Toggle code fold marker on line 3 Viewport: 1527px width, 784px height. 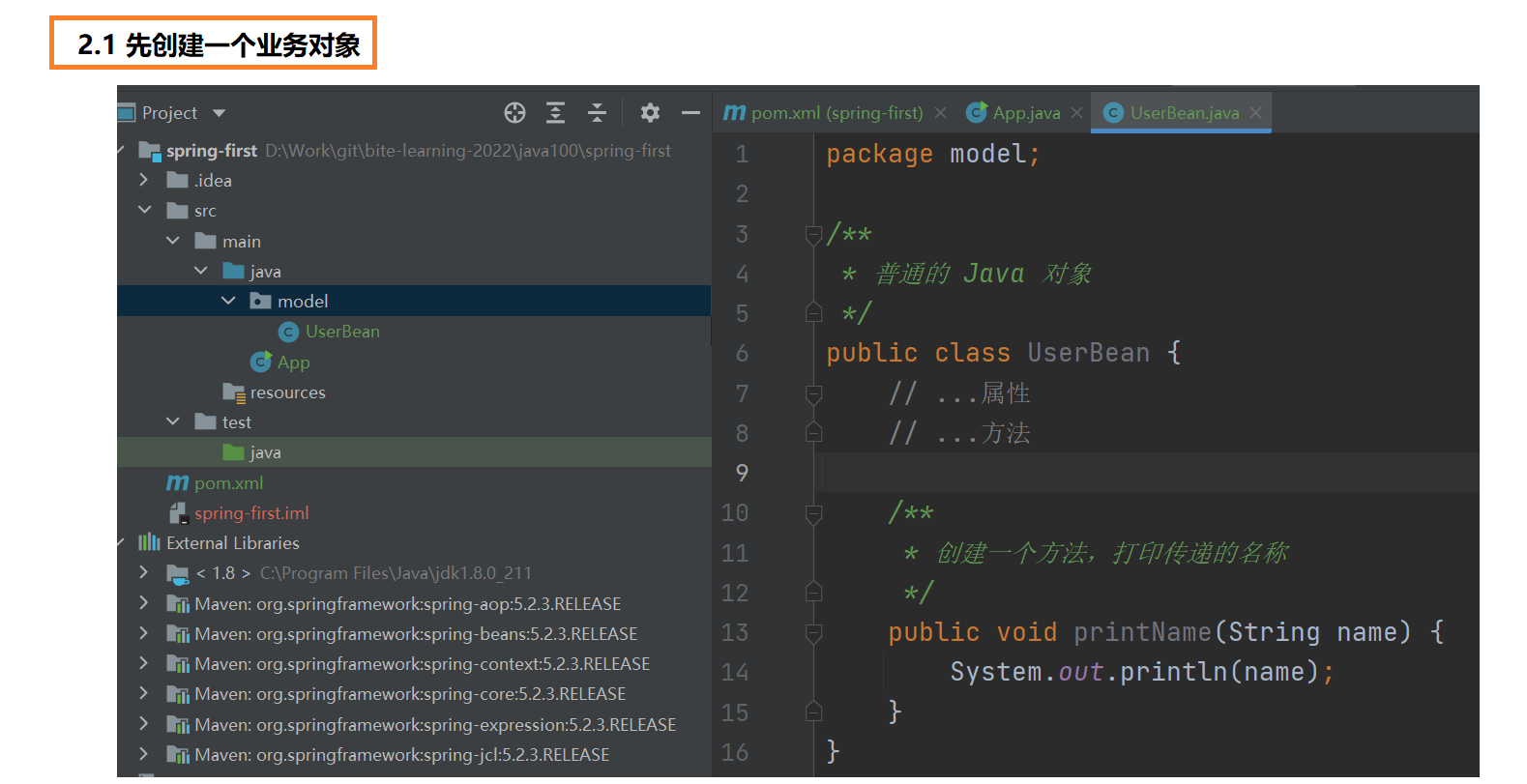click(814, 235)
